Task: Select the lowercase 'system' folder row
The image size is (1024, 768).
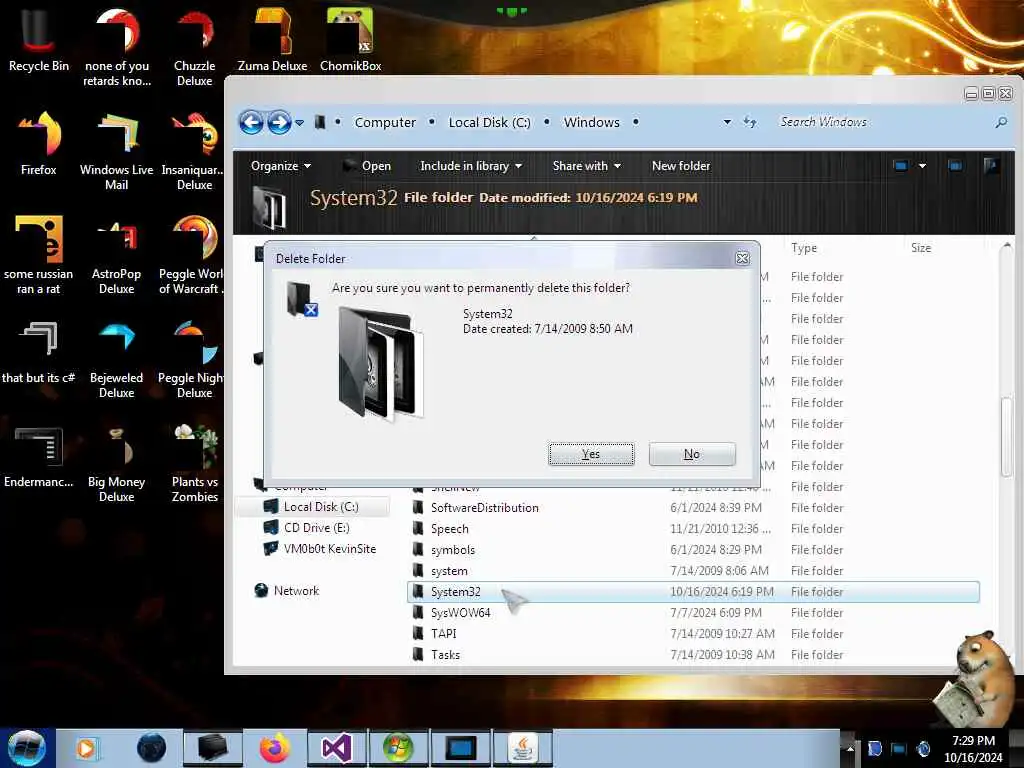Action: [x=692, y=571]
